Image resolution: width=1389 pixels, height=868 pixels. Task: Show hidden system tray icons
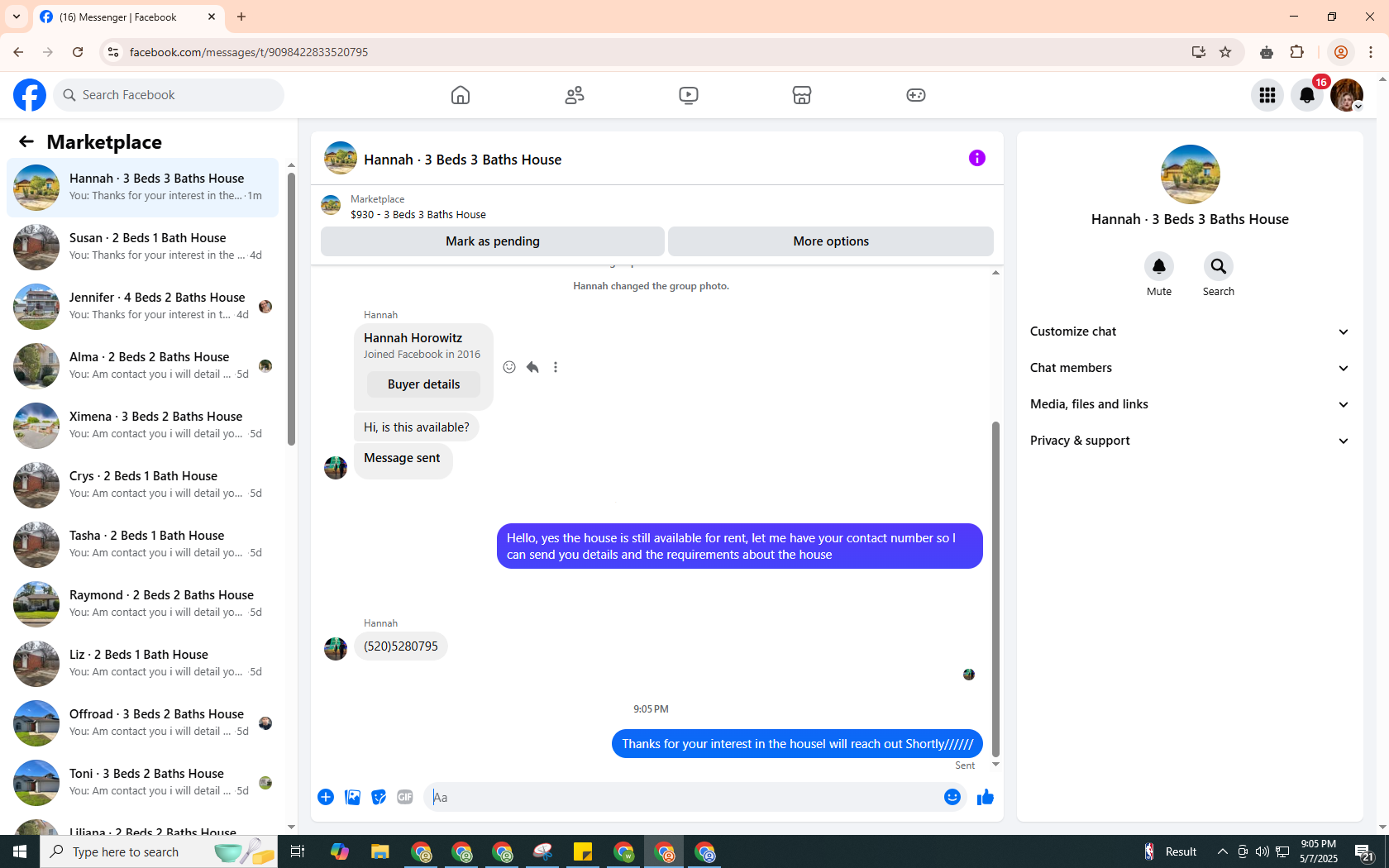coord(1222,851)
